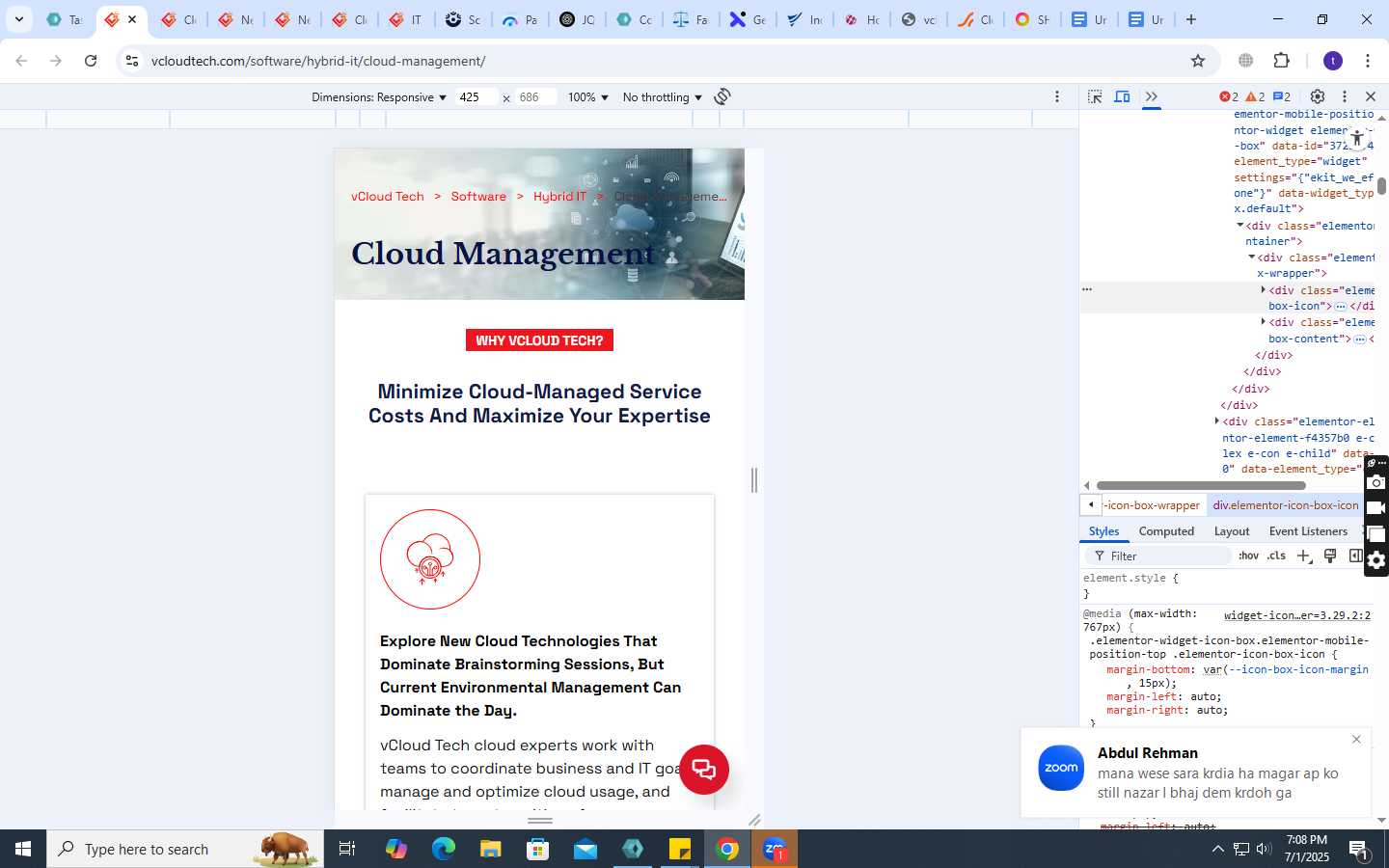Expand the elementor-element-f4357b0 div node
1389x868 pixels.
pyautogui.click(x=1216, y=420)
